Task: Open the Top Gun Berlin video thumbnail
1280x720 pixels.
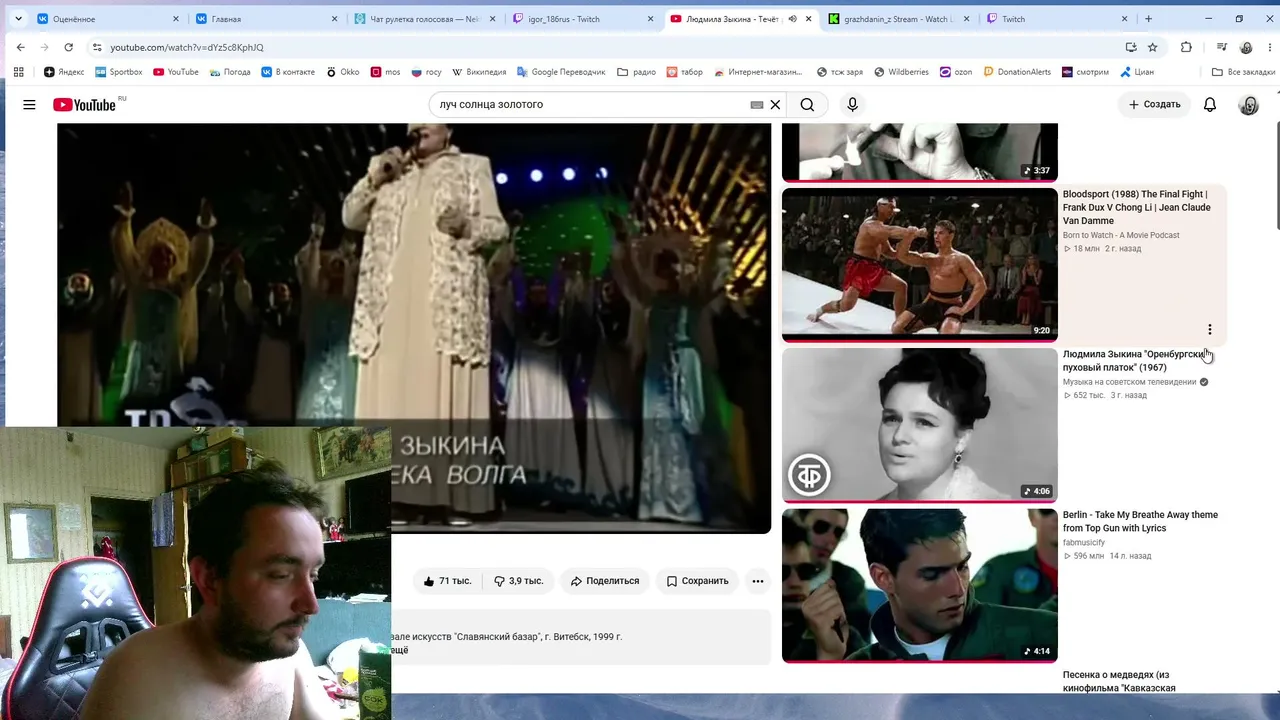Action: (920, 585)
